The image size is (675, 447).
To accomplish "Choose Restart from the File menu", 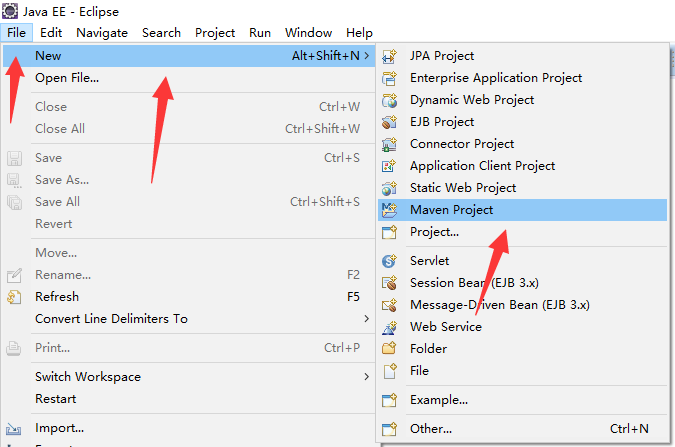I will [55, 399].
